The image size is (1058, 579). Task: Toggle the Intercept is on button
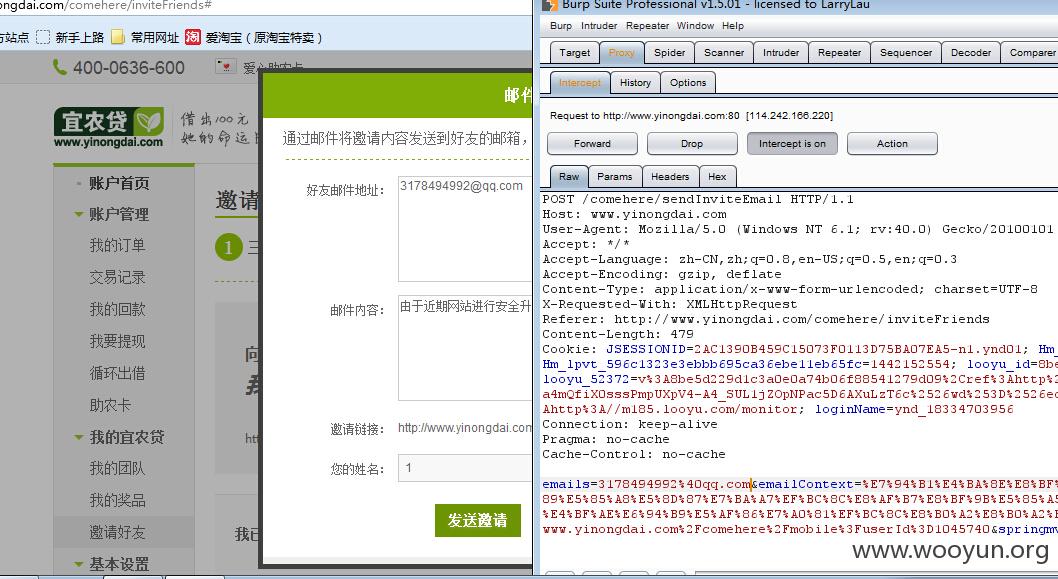tap(792, 144)
